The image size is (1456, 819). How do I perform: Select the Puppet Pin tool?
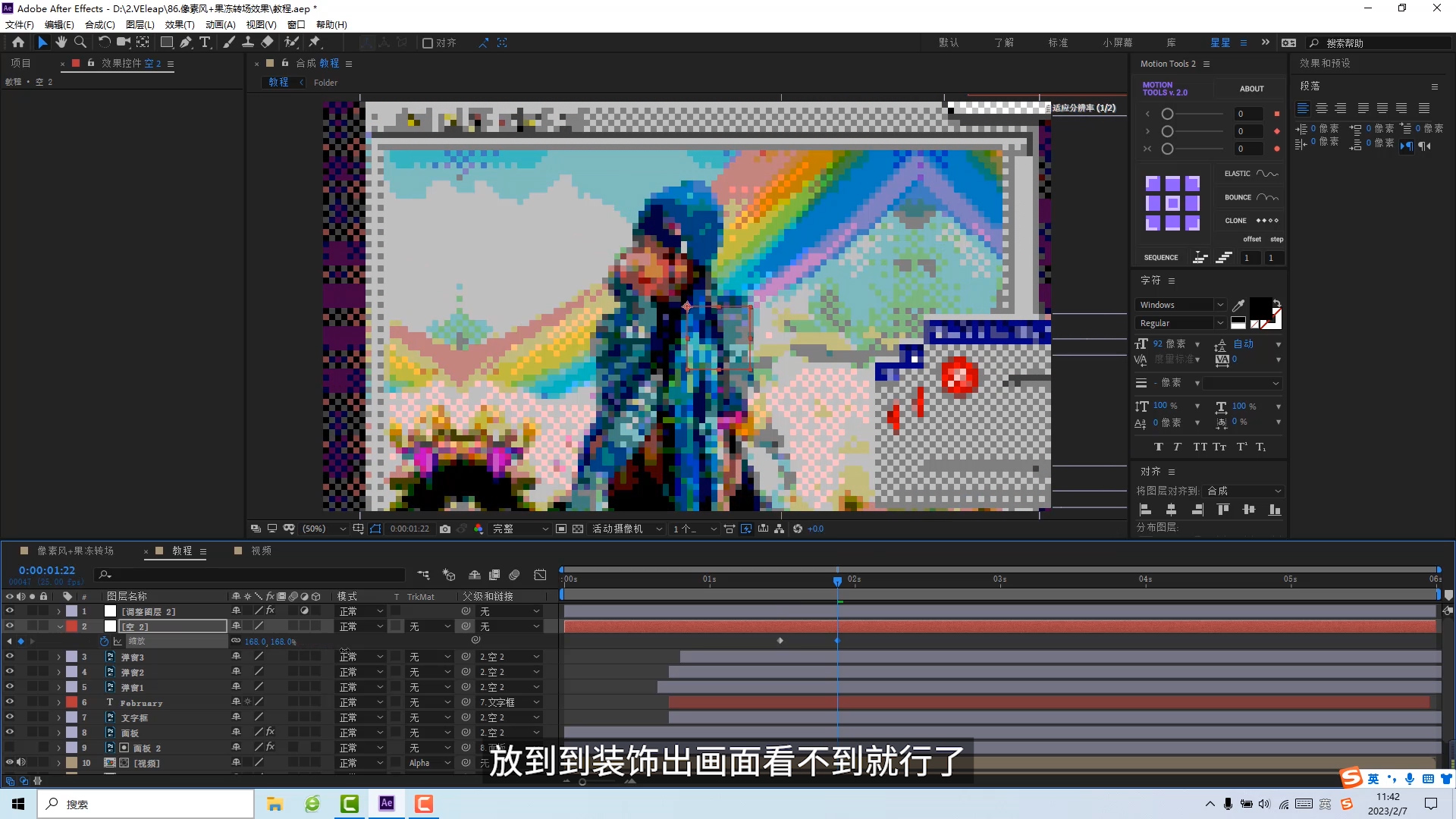click(315, 42)
